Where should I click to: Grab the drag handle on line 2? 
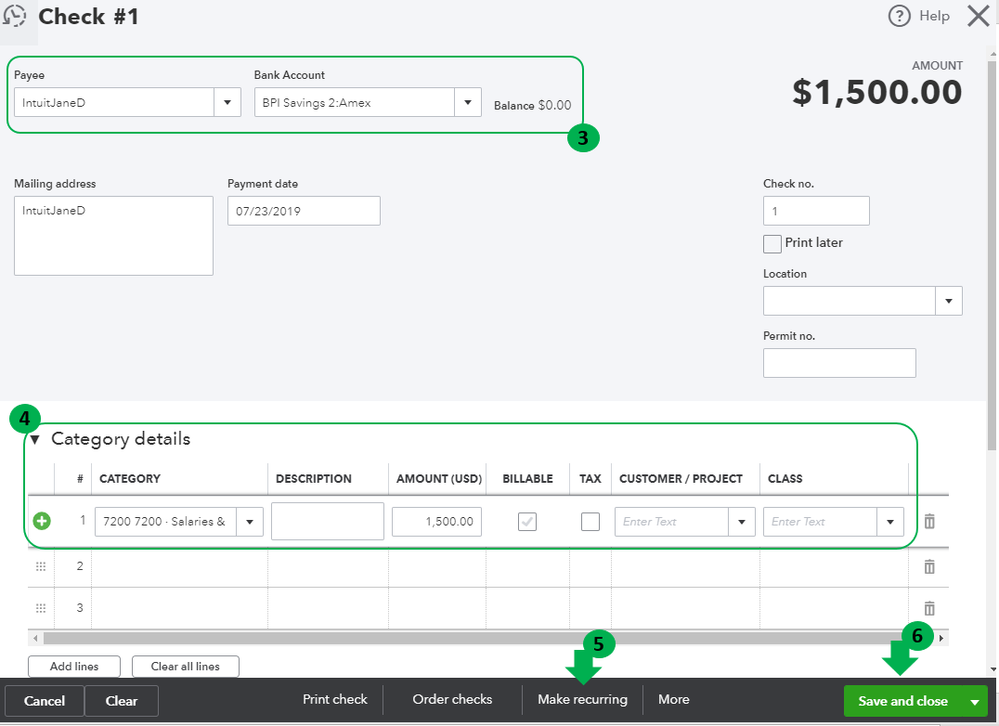tap(41, 566)
